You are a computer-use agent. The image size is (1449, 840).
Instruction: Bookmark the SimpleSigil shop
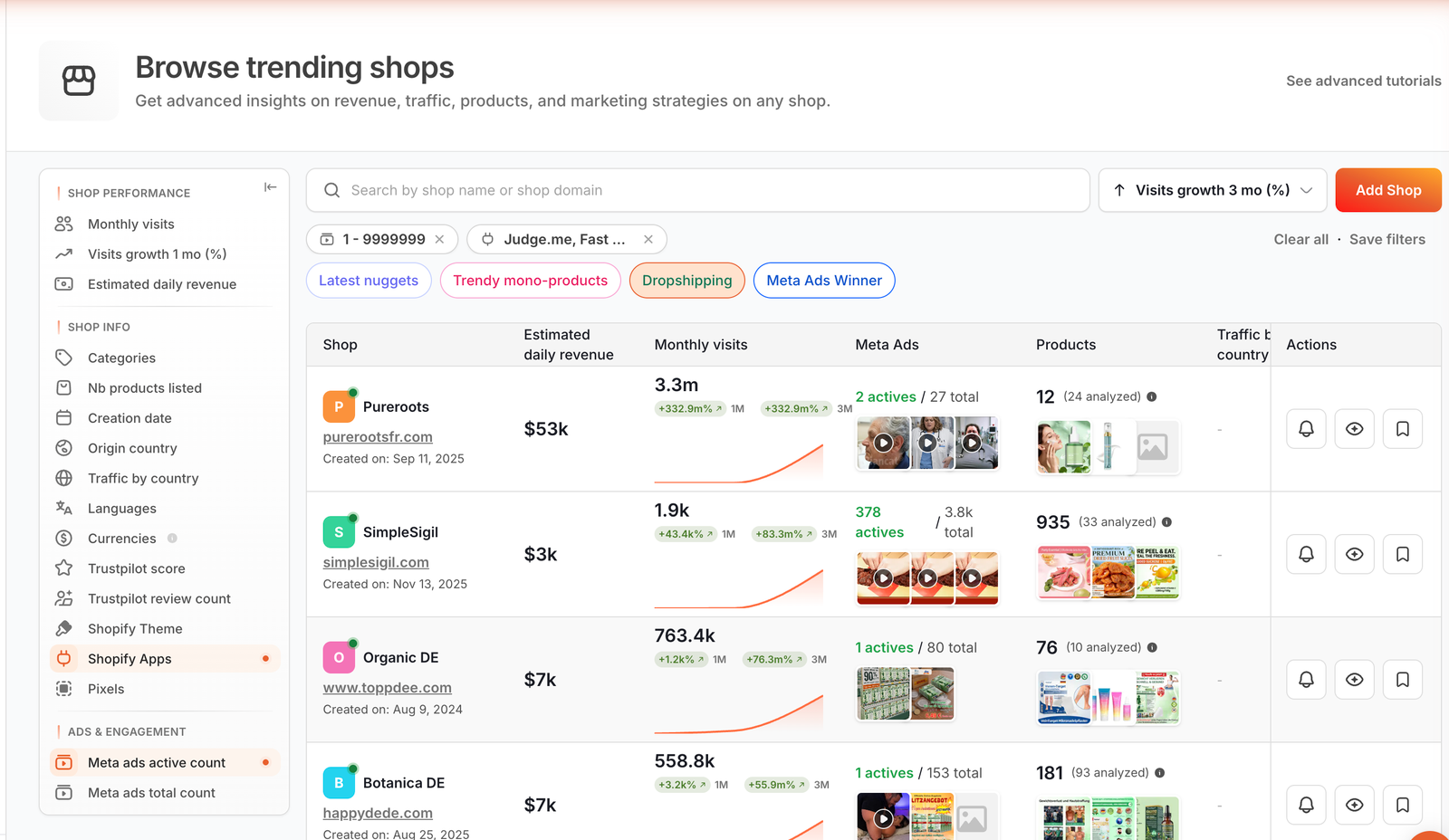click(x=1402, y=554)
